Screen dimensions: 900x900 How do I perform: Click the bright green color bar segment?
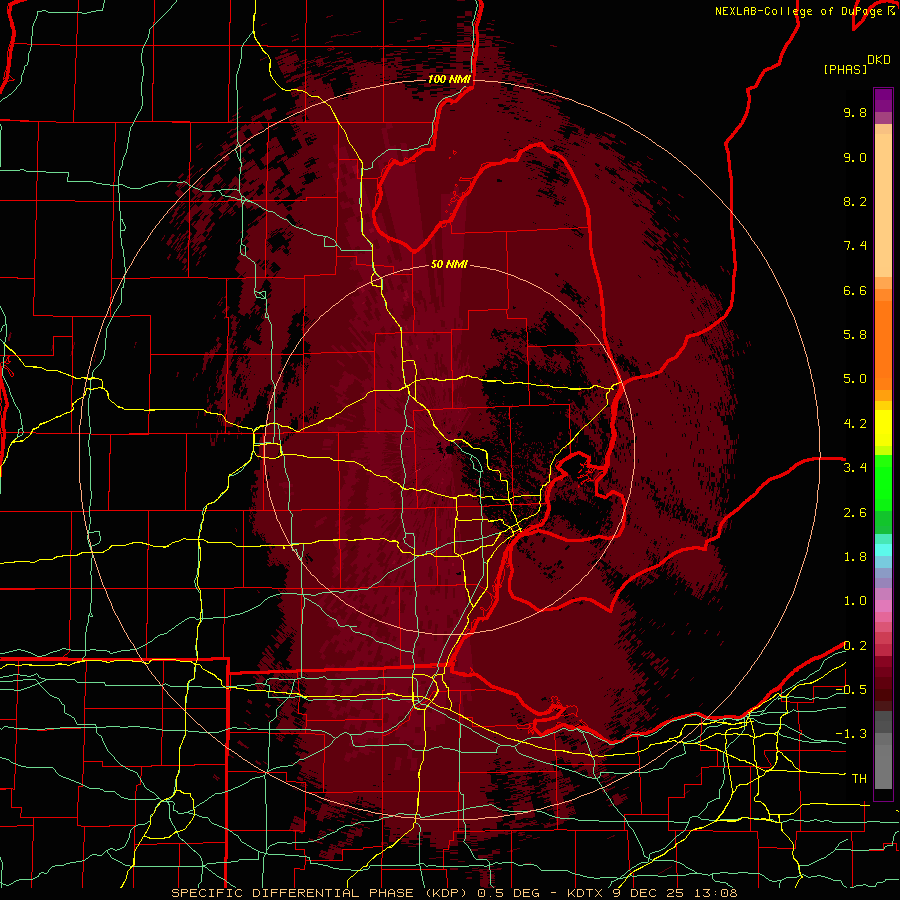(883, 482)
